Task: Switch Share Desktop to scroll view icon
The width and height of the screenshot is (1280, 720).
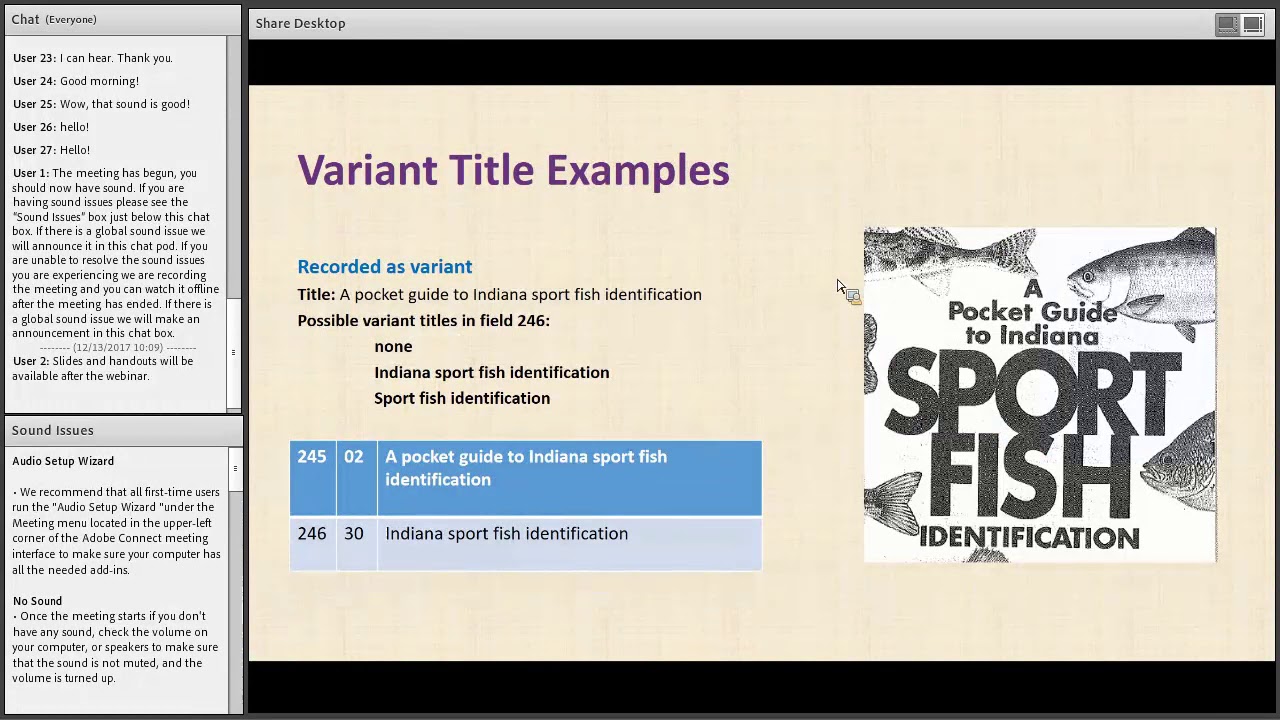Action: point(1253,24)
